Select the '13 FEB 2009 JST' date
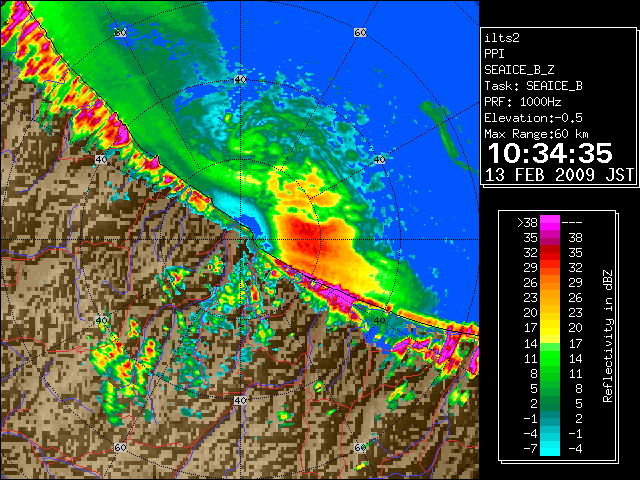This screenshot has width=640, height=480. (x=559, y=175)
